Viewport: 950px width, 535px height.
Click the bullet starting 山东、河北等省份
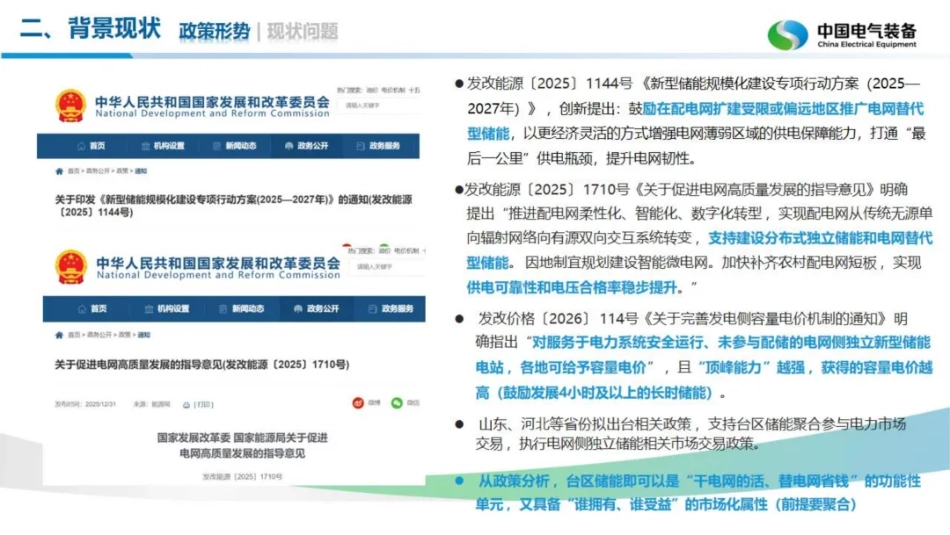click(x=680, y=434)
